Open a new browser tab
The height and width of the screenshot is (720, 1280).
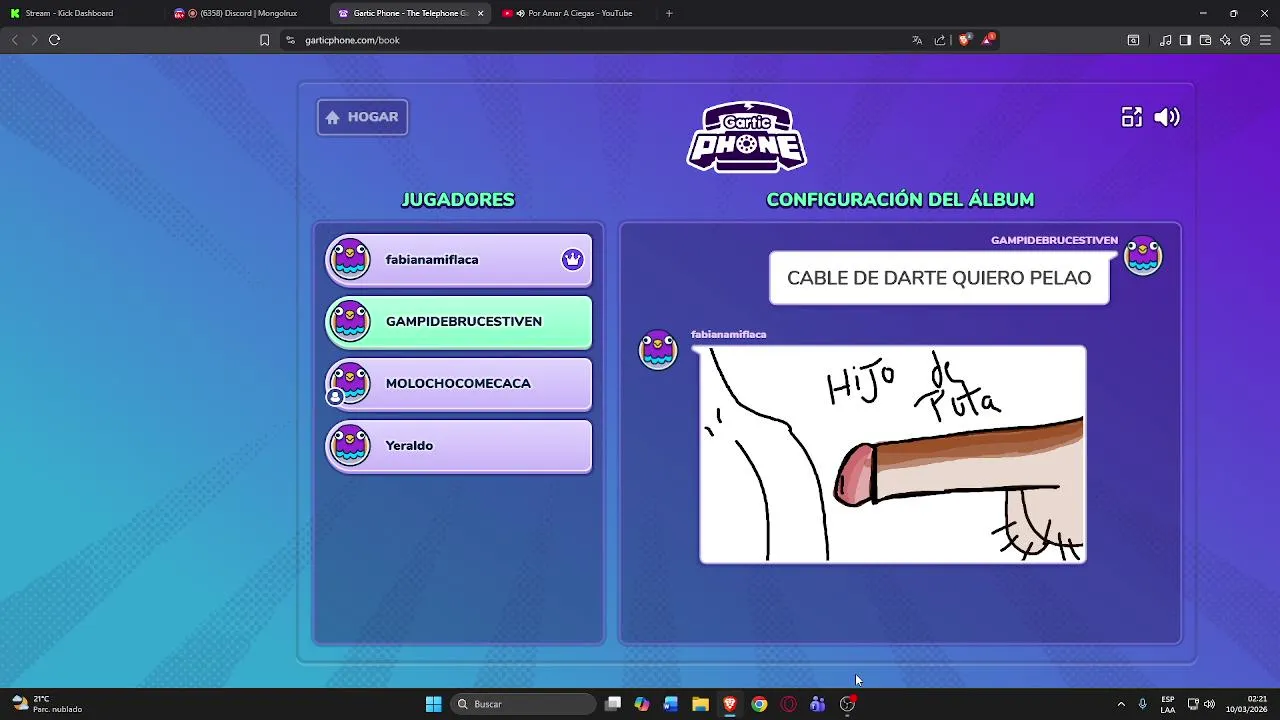pos(669,13)
